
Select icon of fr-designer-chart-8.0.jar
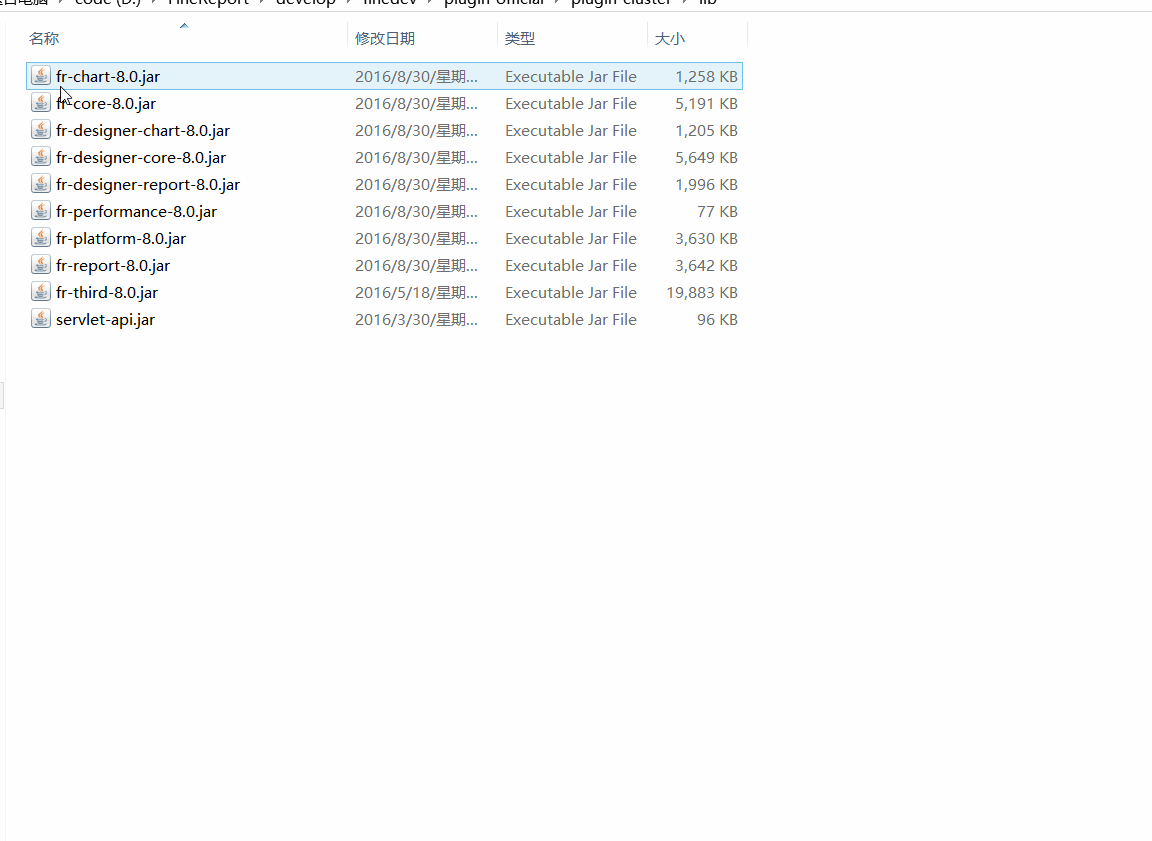coord(41,130)
